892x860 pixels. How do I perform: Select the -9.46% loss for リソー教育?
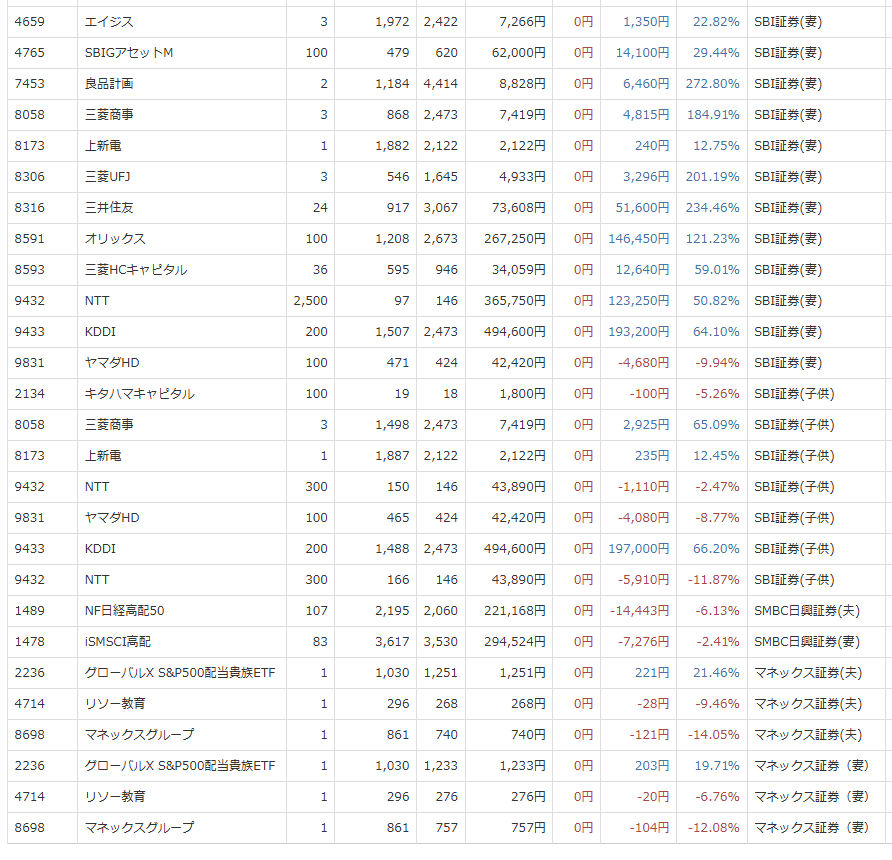click(x=717, y=704)
